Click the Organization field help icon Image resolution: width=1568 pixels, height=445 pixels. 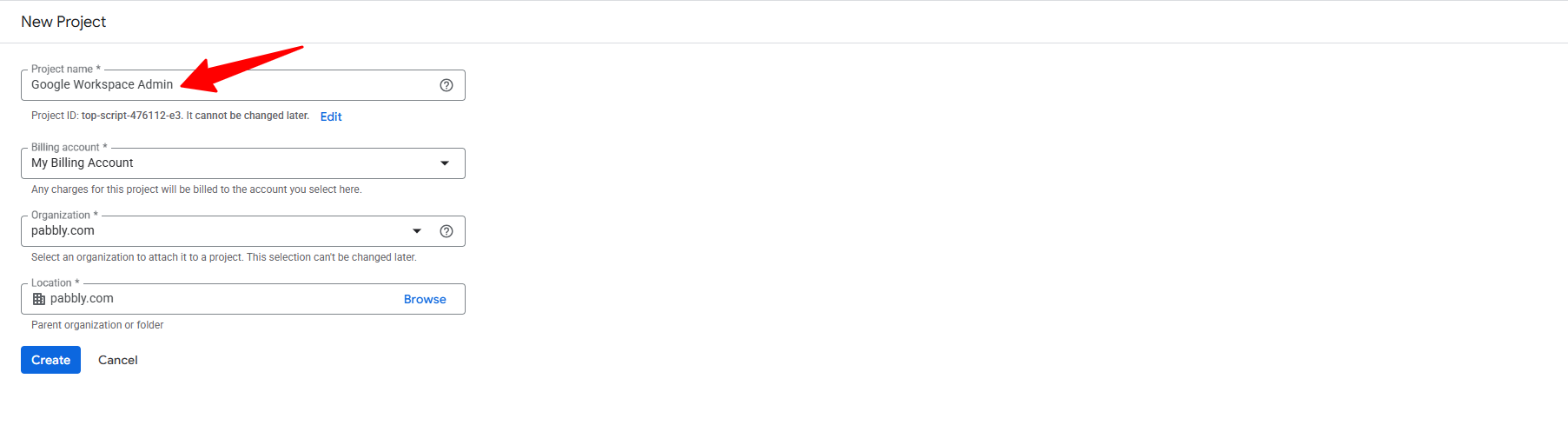pyautogui.click(x=447, y=231)
